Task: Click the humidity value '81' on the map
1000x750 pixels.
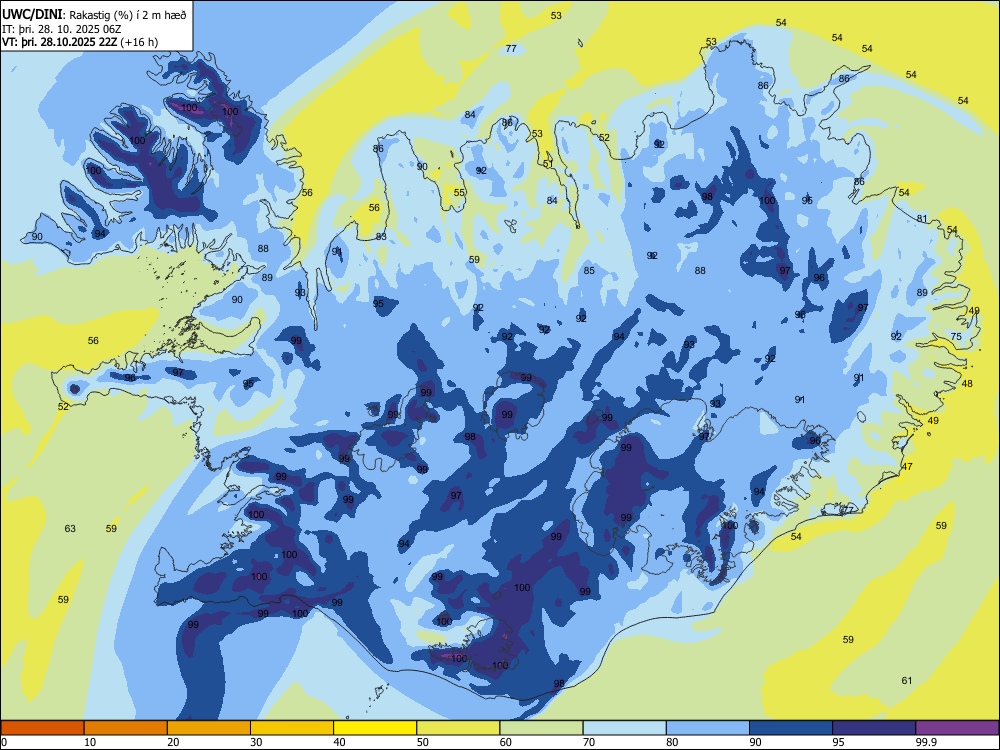Action: click(x=922, y=219)
